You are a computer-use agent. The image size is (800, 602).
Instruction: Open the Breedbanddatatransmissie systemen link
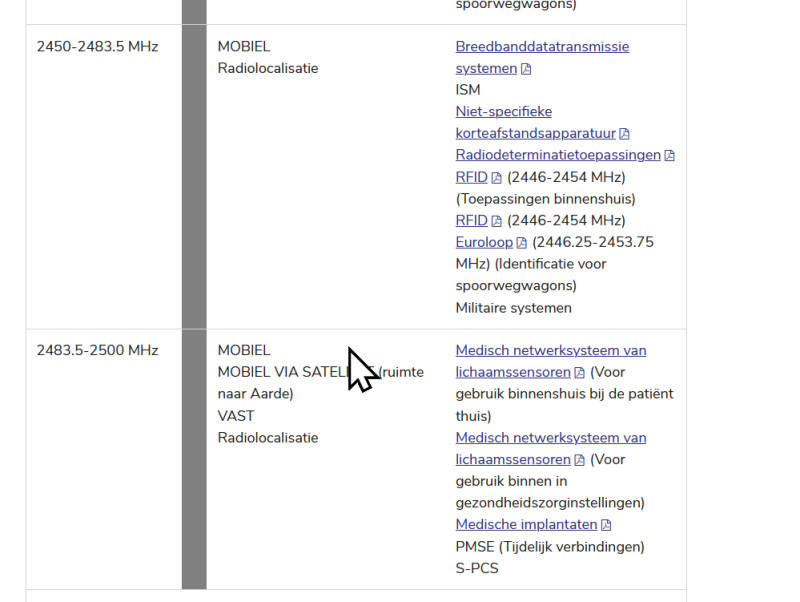[x=542, y=47]
